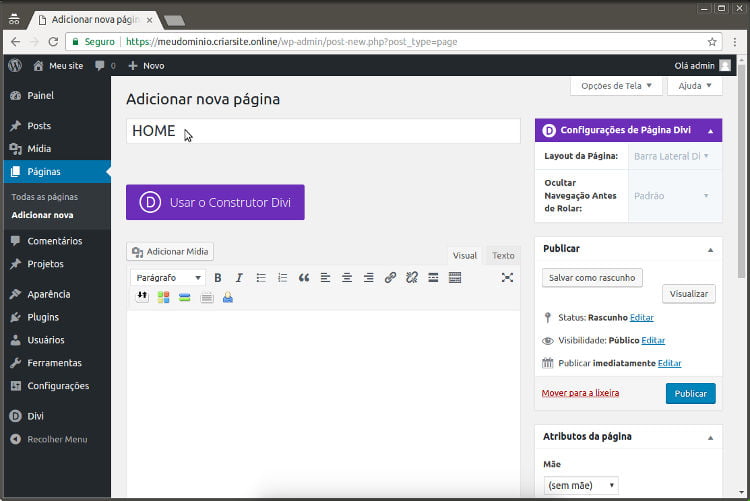Open the Mãe parent page dropdown
Screen dimensions: 750x501
click(581, 485)
